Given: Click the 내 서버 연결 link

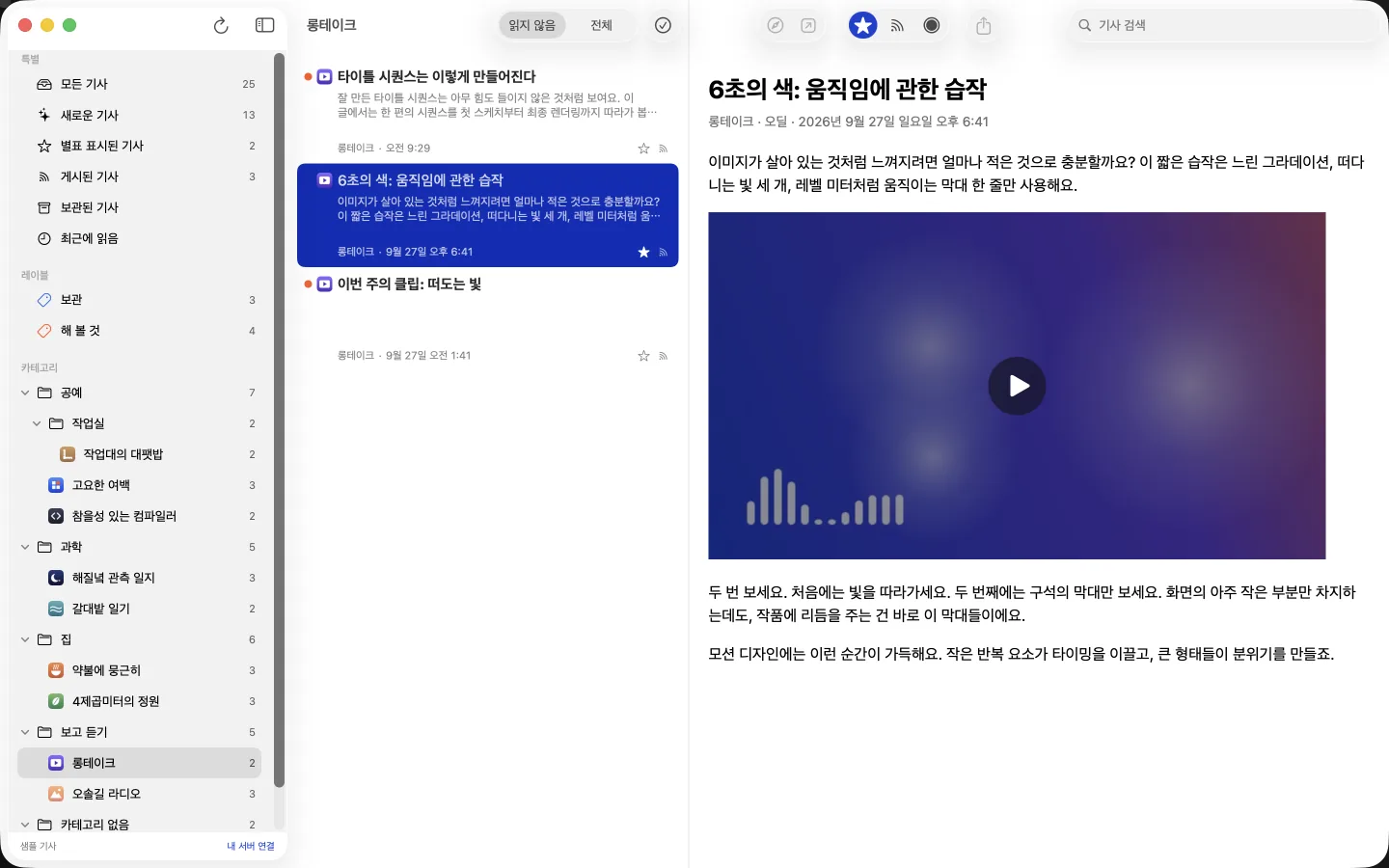Looking at the screenshot, I should coord(251,846).
